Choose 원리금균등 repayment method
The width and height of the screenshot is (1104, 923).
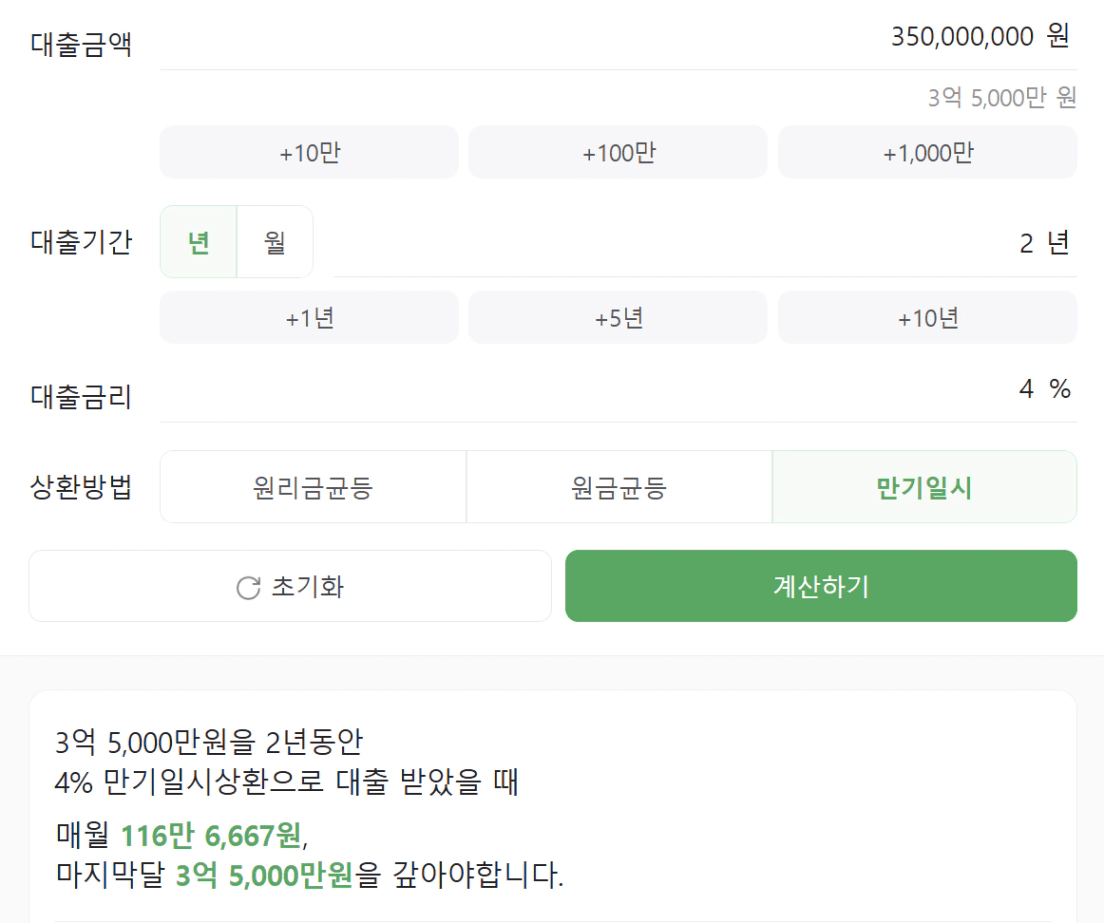[x=313, y=487]
